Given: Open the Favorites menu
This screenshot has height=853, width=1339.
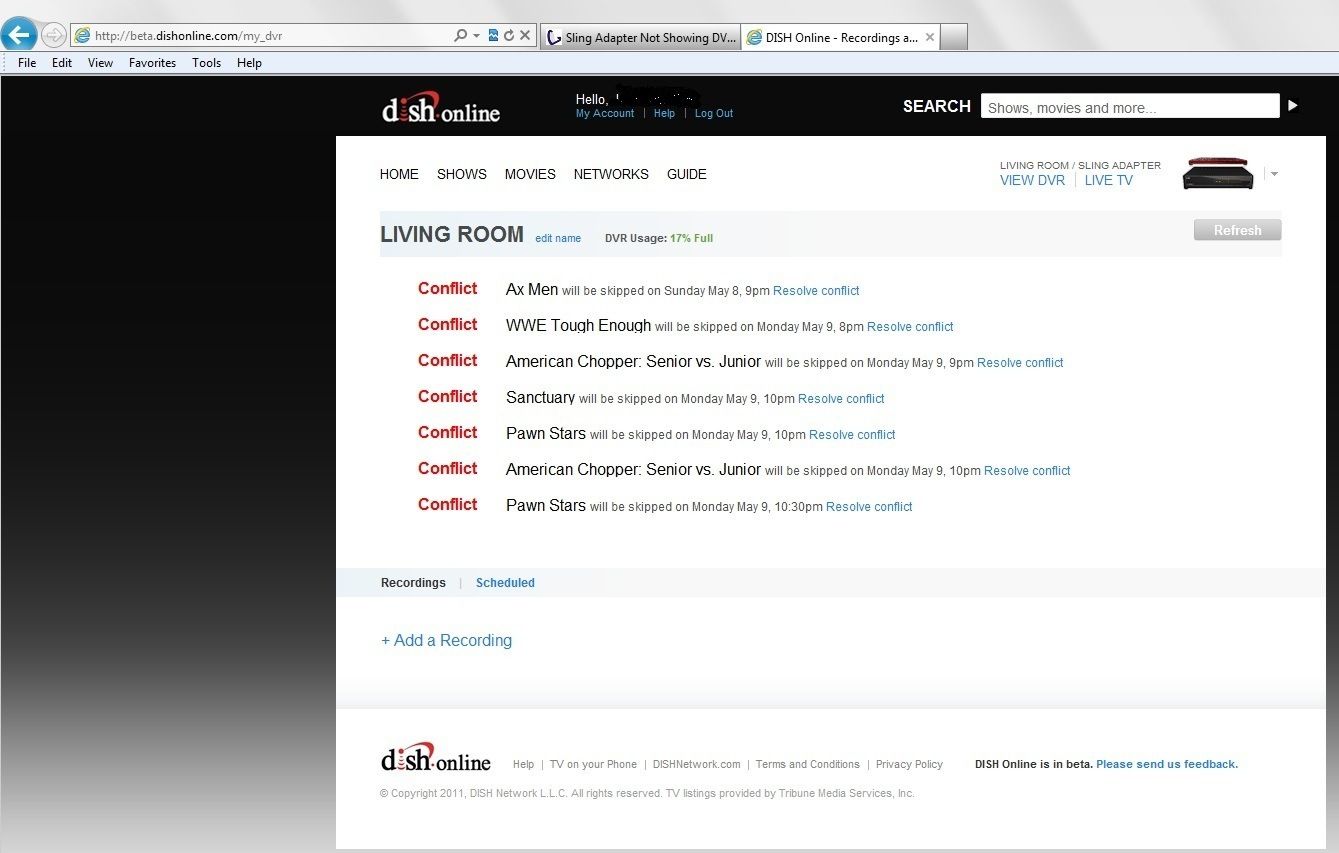Looking at the screenshot, I should [152, 63].
